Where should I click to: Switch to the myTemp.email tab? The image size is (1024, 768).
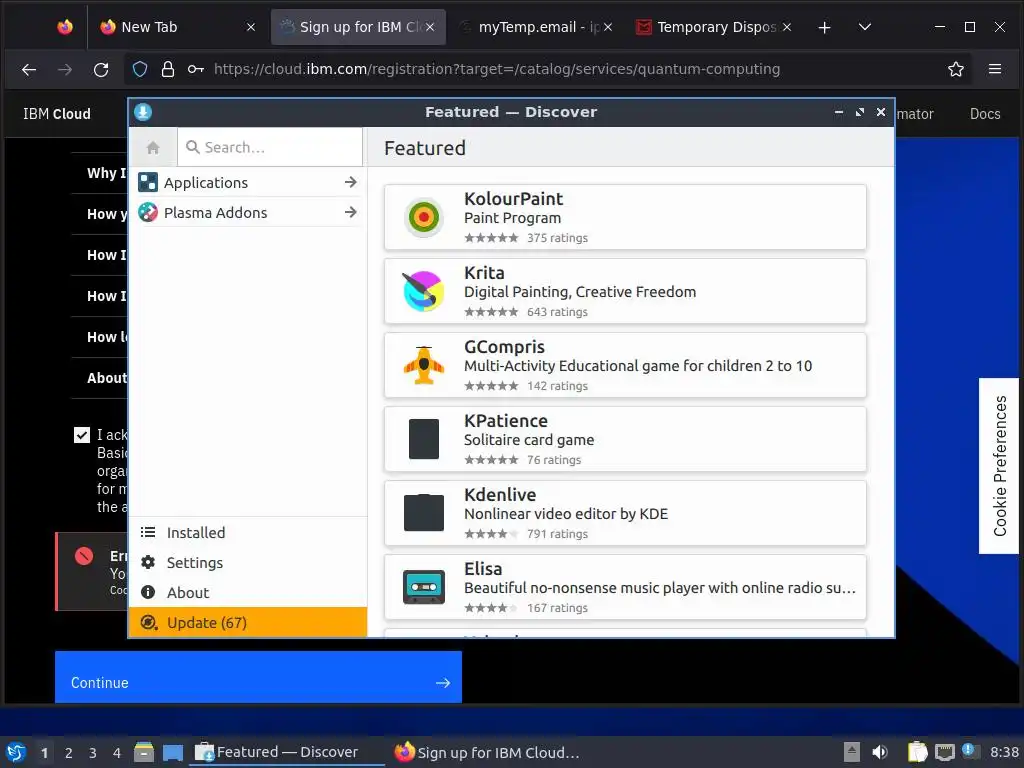(x=536, y=27)
